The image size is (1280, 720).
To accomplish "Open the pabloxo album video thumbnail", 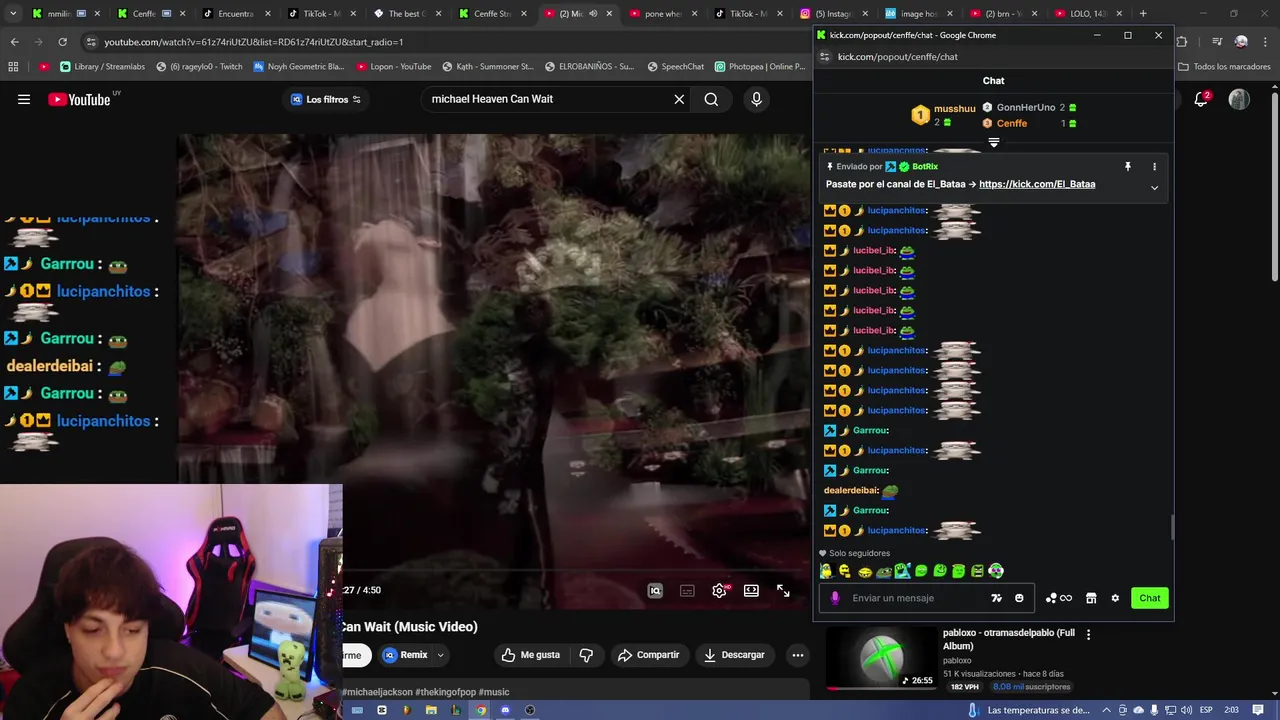I will [882, 658].
